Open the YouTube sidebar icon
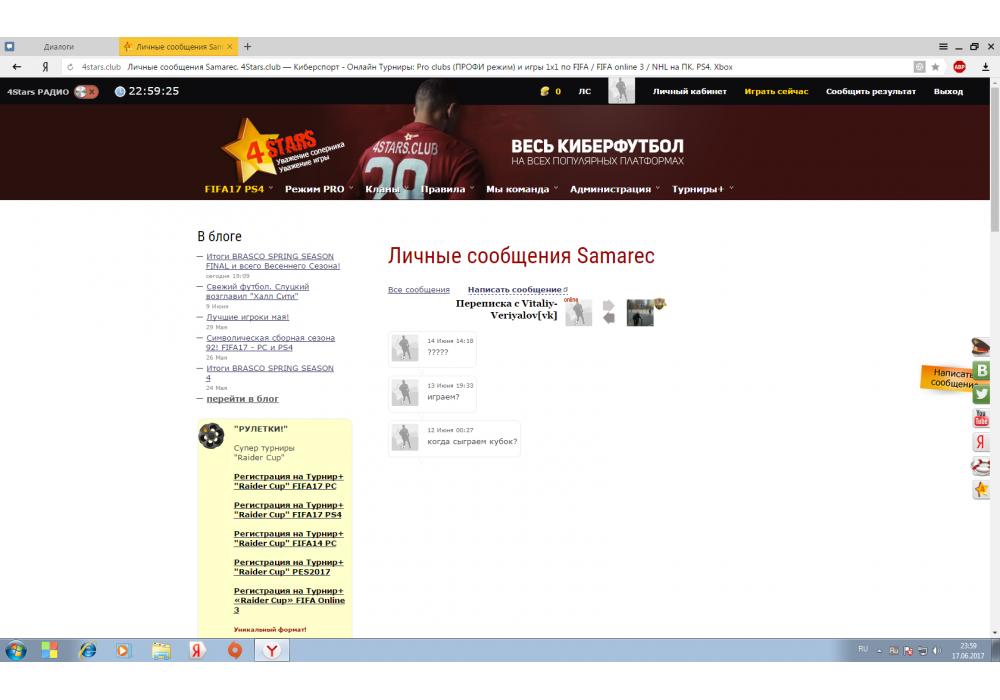Viewport: 1000px width, 700px height. click(982, 418)
